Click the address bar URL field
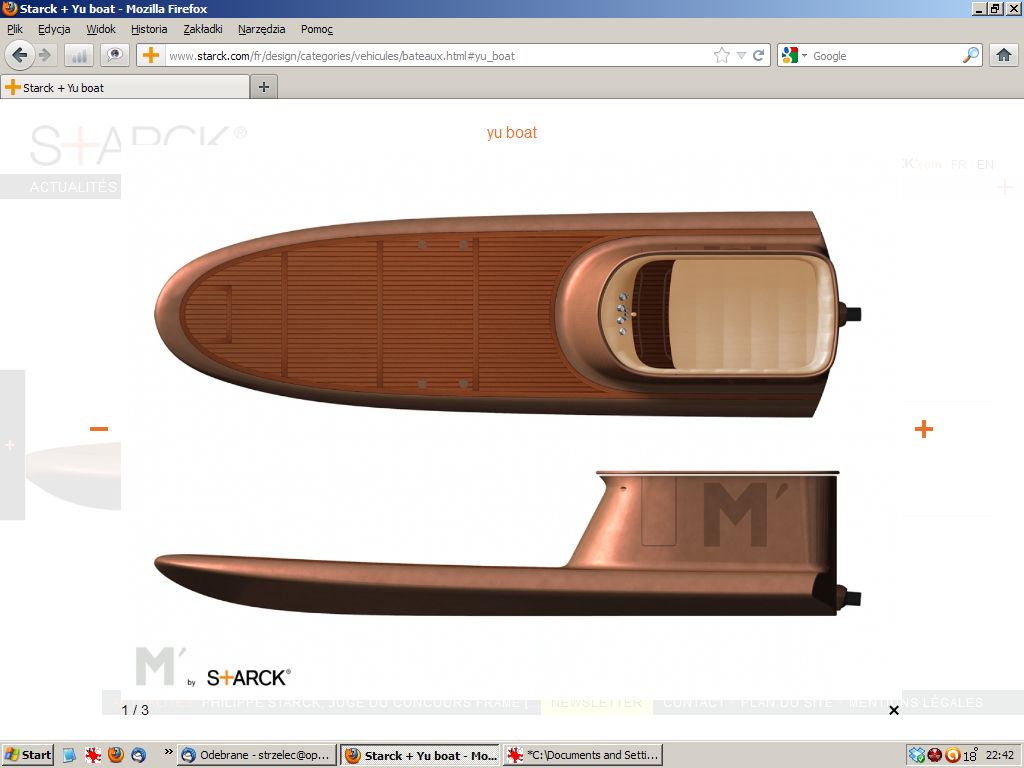This screenshot has height=768, width=1024. (x=438, y=56)
